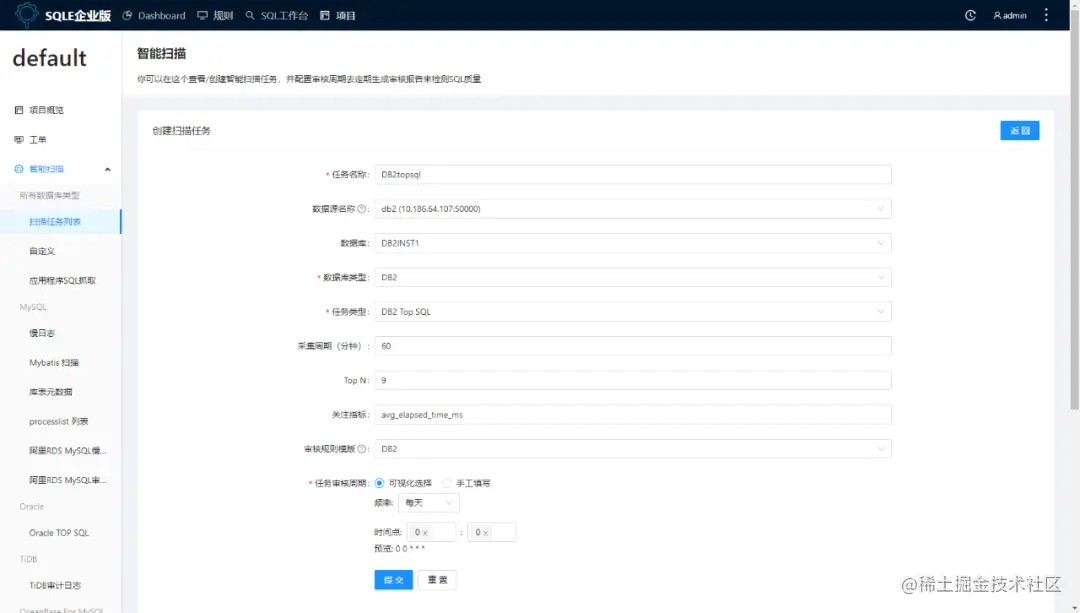This screenshot has height=613, width=1080.
Task: Click the monitor icon beside 规则
Action: pos(204,14)
